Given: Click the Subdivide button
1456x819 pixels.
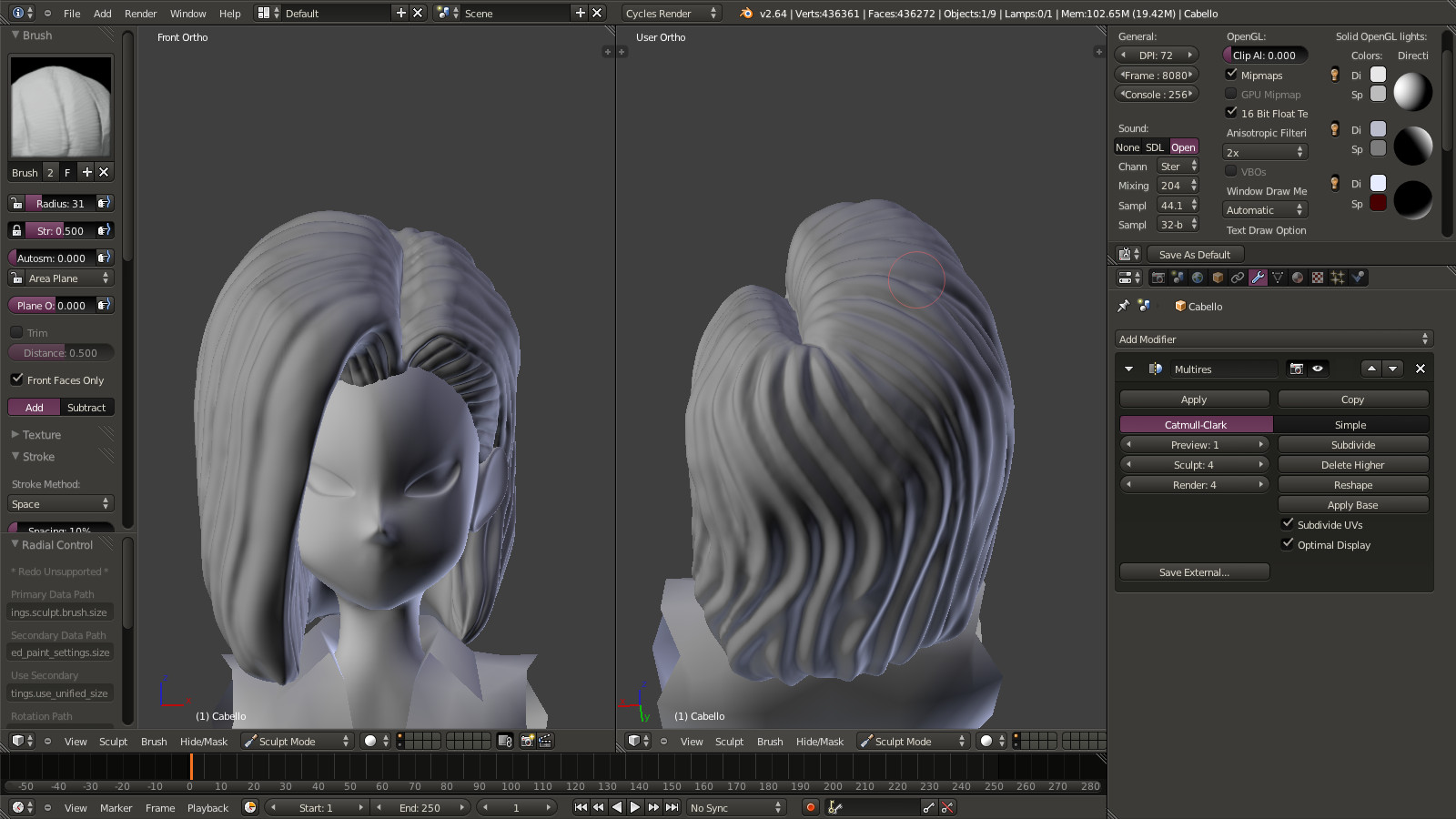Looking at the screenshot, I should pos(1352,445).
